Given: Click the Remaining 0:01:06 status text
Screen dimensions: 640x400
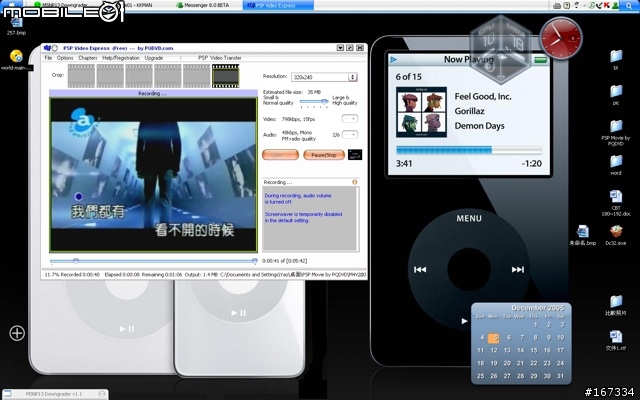Looking at the screenshot, I should (162, 275).
